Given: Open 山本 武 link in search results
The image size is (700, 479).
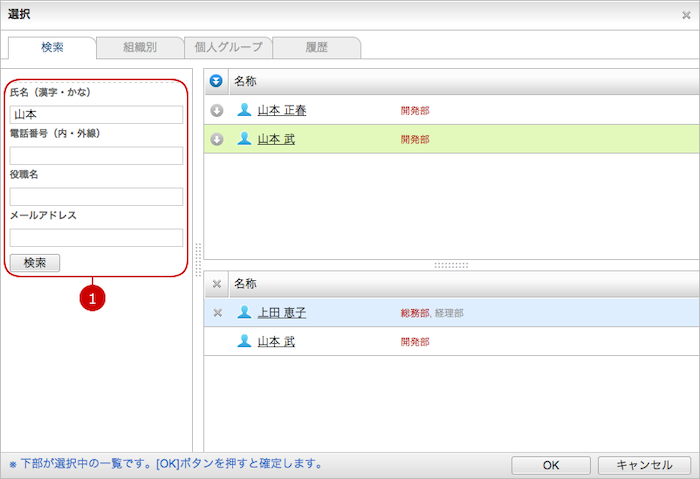Looking at the screenshot, I should tap(276, 139).
